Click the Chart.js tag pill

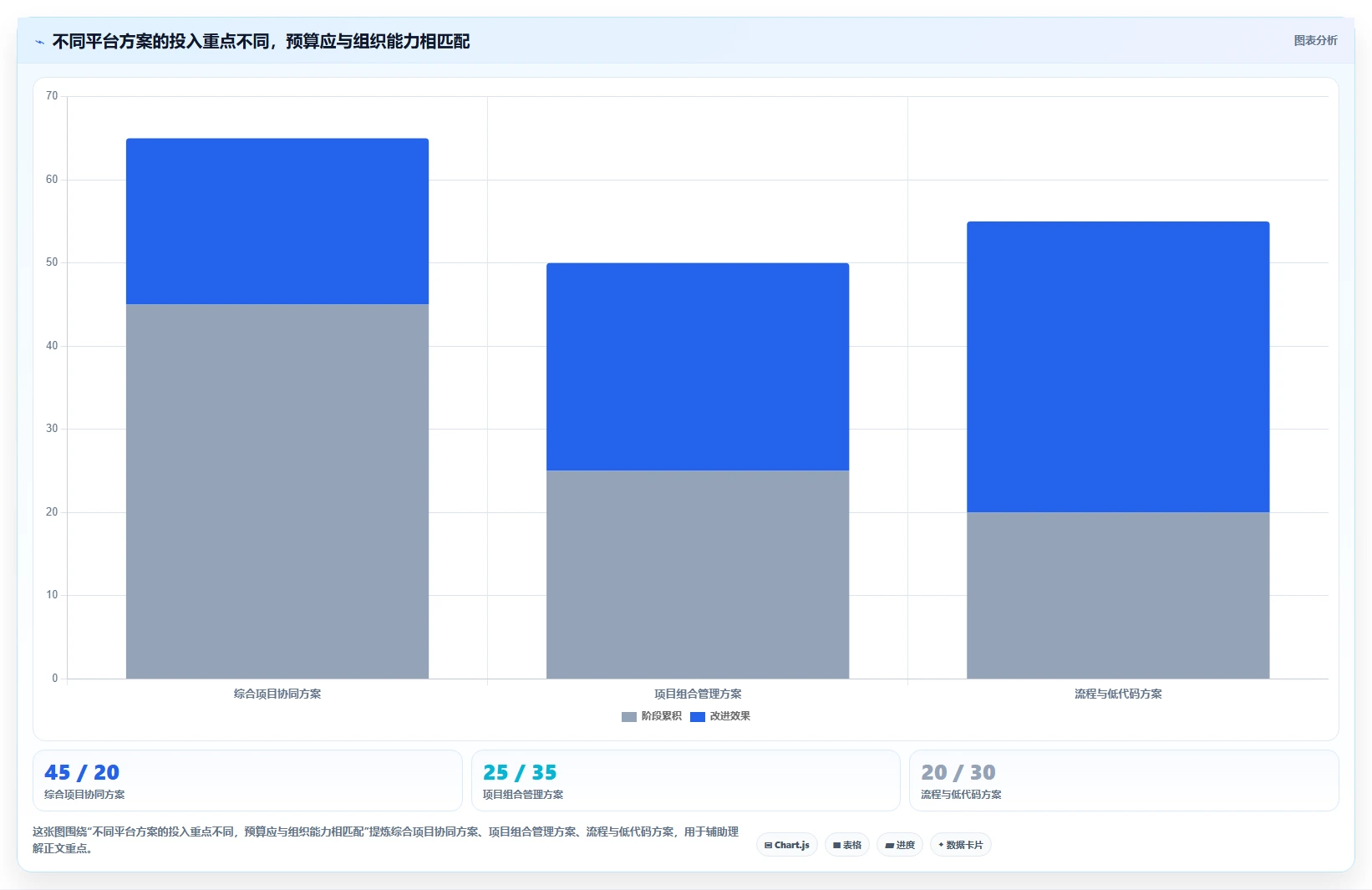click(787, 845)
